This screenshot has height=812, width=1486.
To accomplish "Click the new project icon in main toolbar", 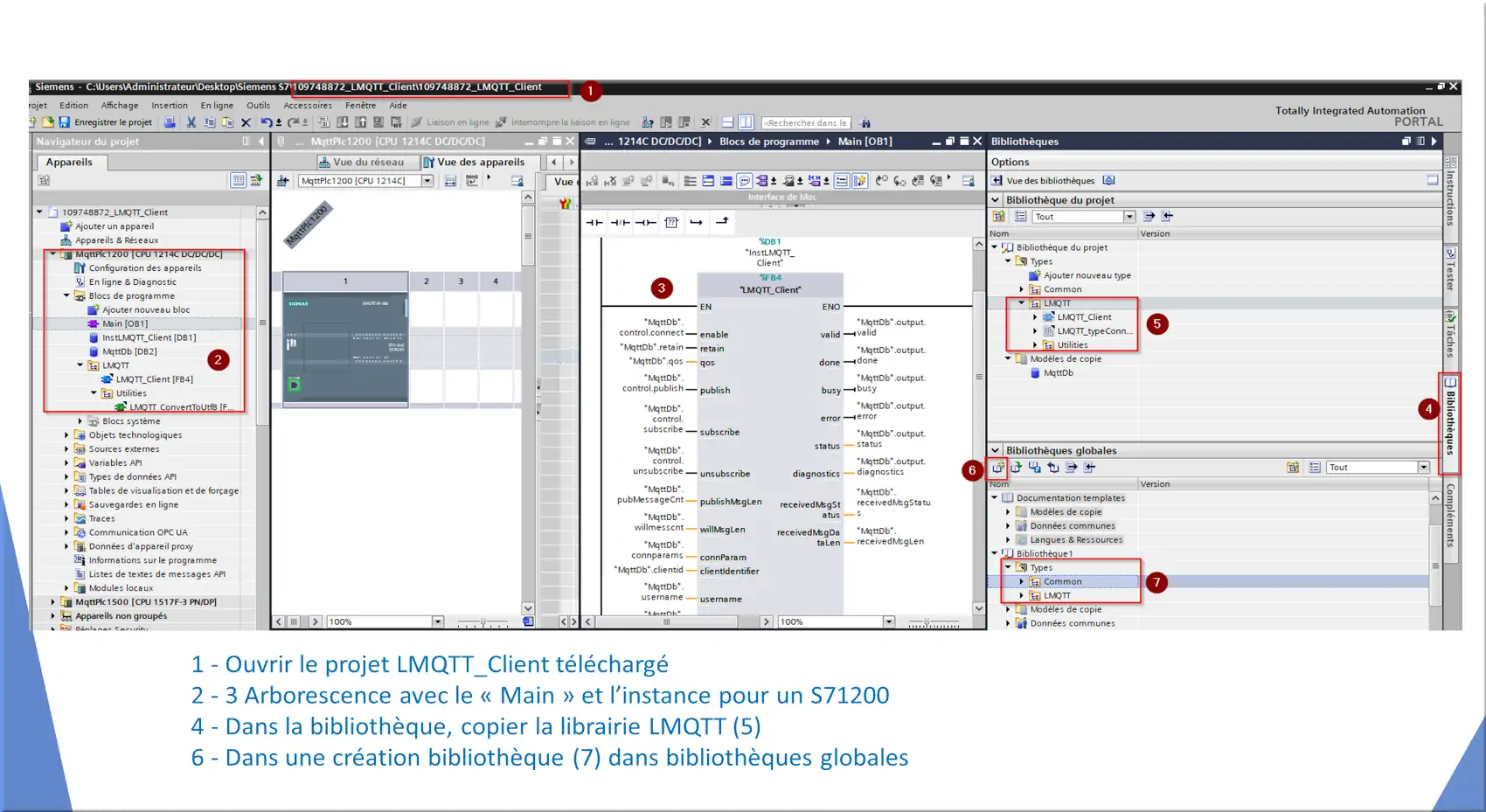I will click(x=33, y=122).
